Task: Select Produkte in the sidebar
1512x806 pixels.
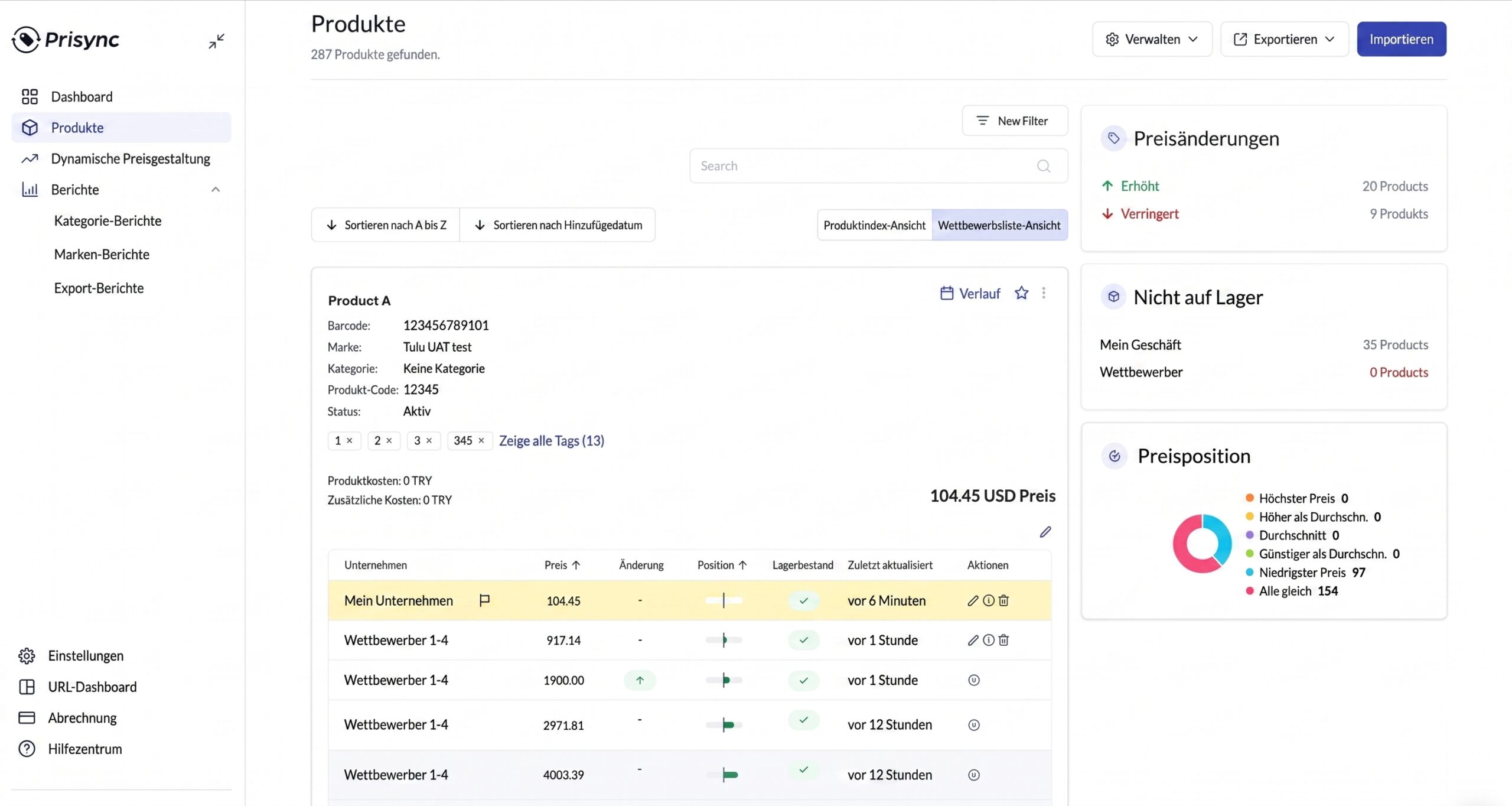Action: click(121, 127)
